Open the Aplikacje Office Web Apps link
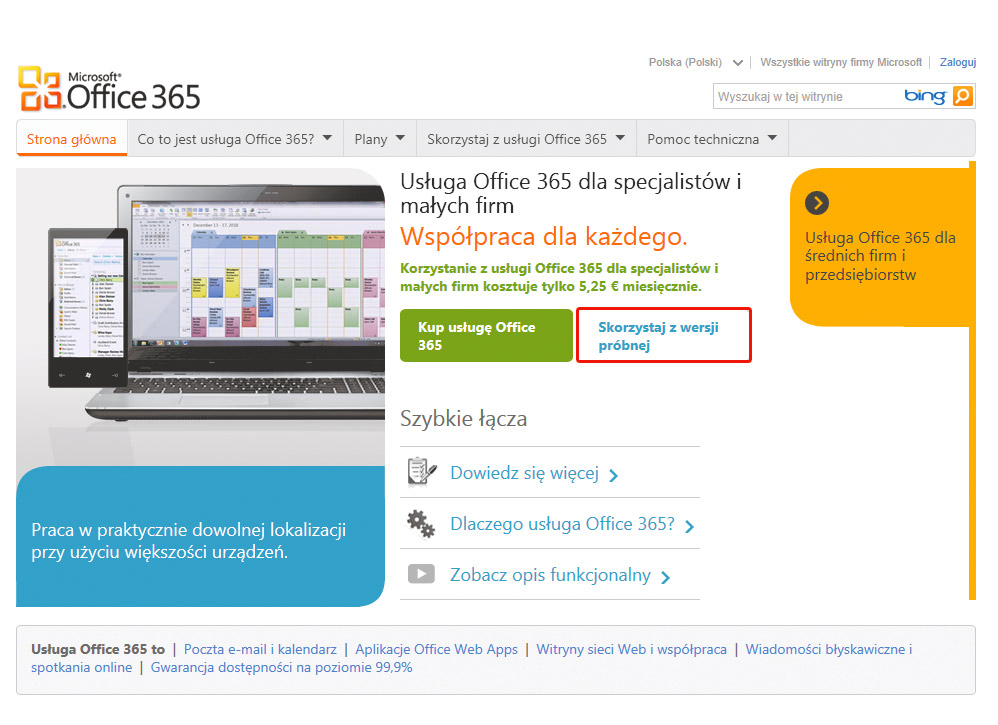This screenshot has width=998, height=725. pos(436,649)
